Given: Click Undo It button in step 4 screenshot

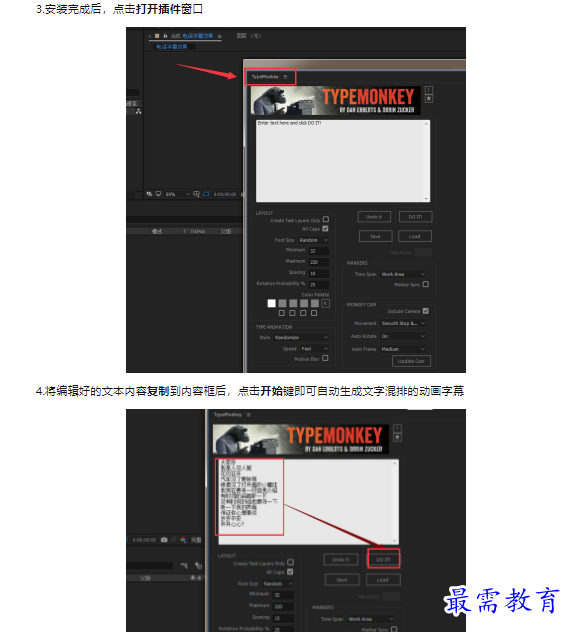Looking at the screenshot, I should [x=341, y=559].
